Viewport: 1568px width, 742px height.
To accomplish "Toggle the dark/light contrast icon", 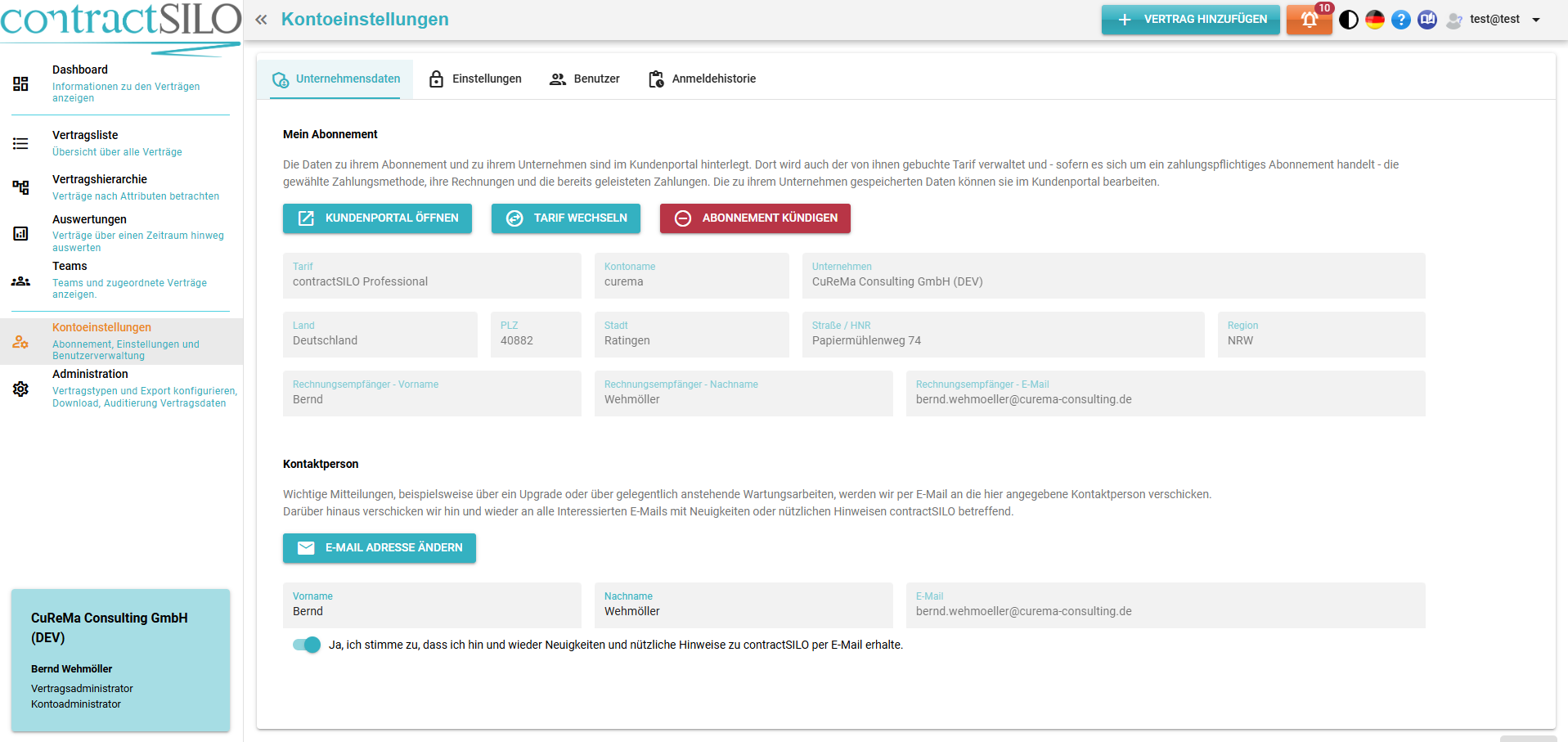I will coord(1349,20).
